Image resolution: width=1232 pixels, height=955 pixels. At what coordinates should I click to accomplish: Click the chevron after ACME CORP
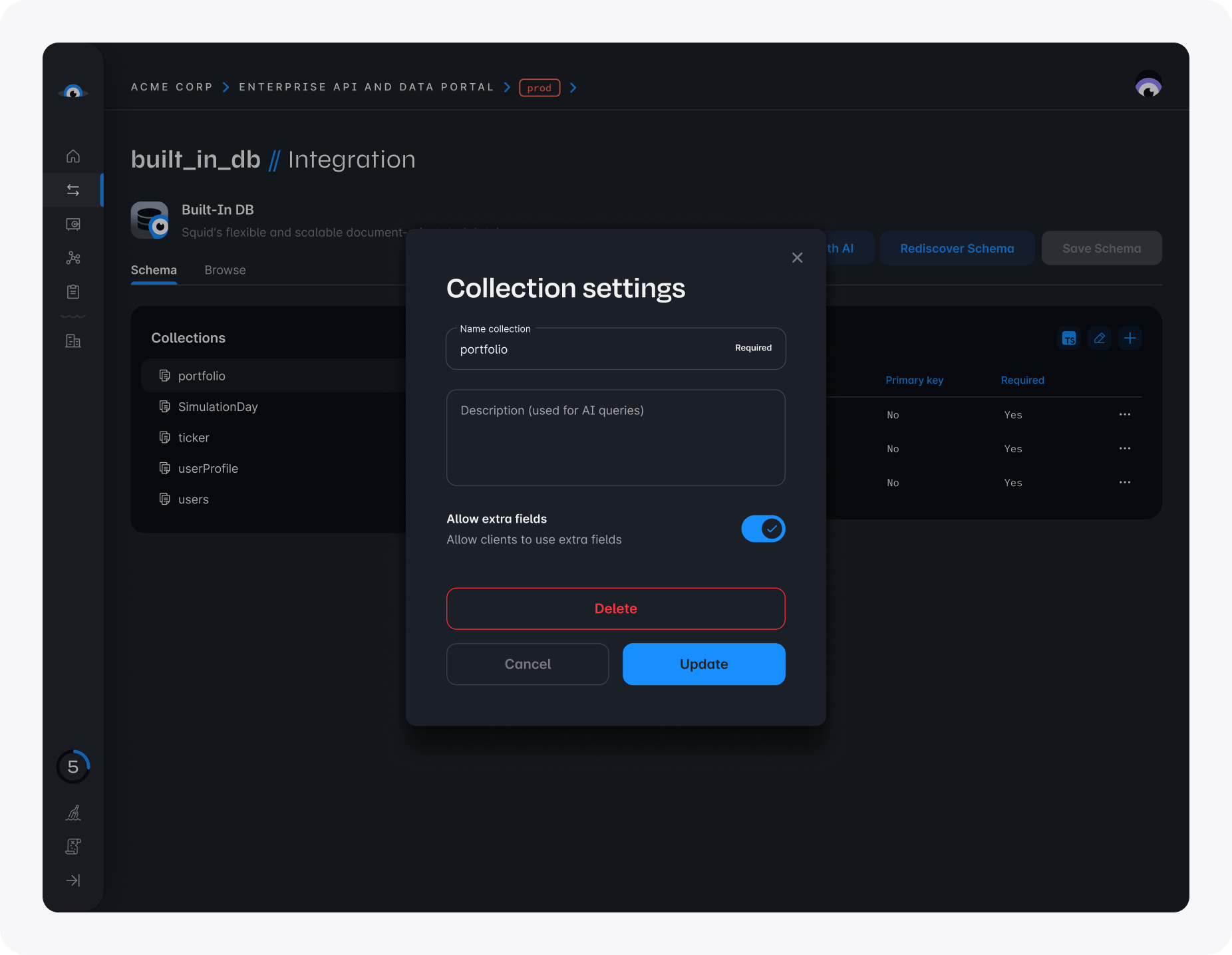click(x=226, y=87)
